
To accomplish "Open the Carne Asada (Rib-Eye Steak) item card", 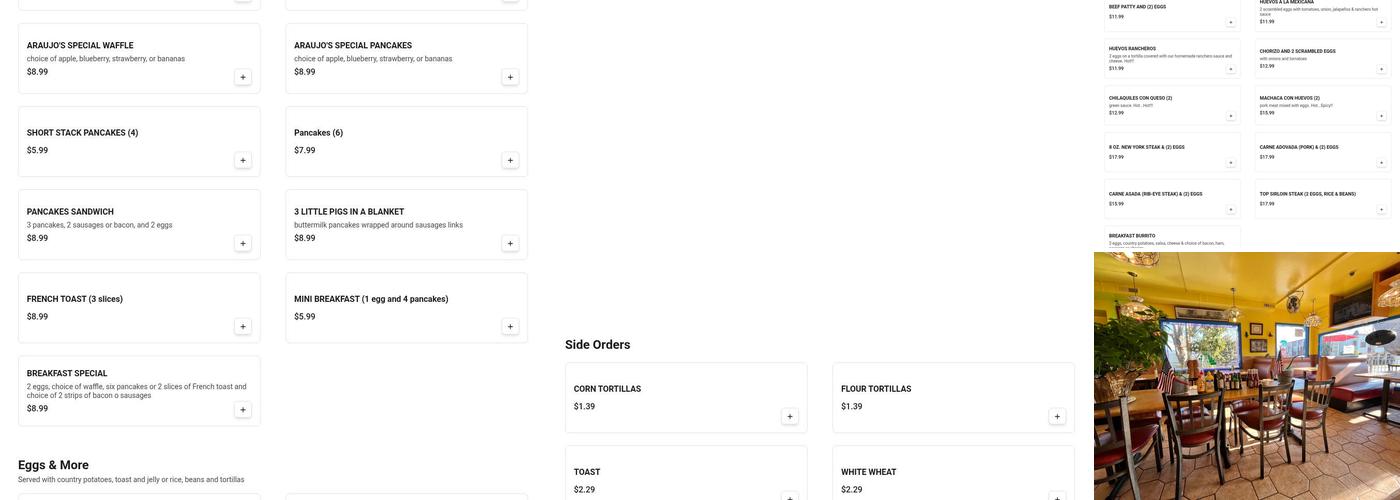I will pos(1171,198).
